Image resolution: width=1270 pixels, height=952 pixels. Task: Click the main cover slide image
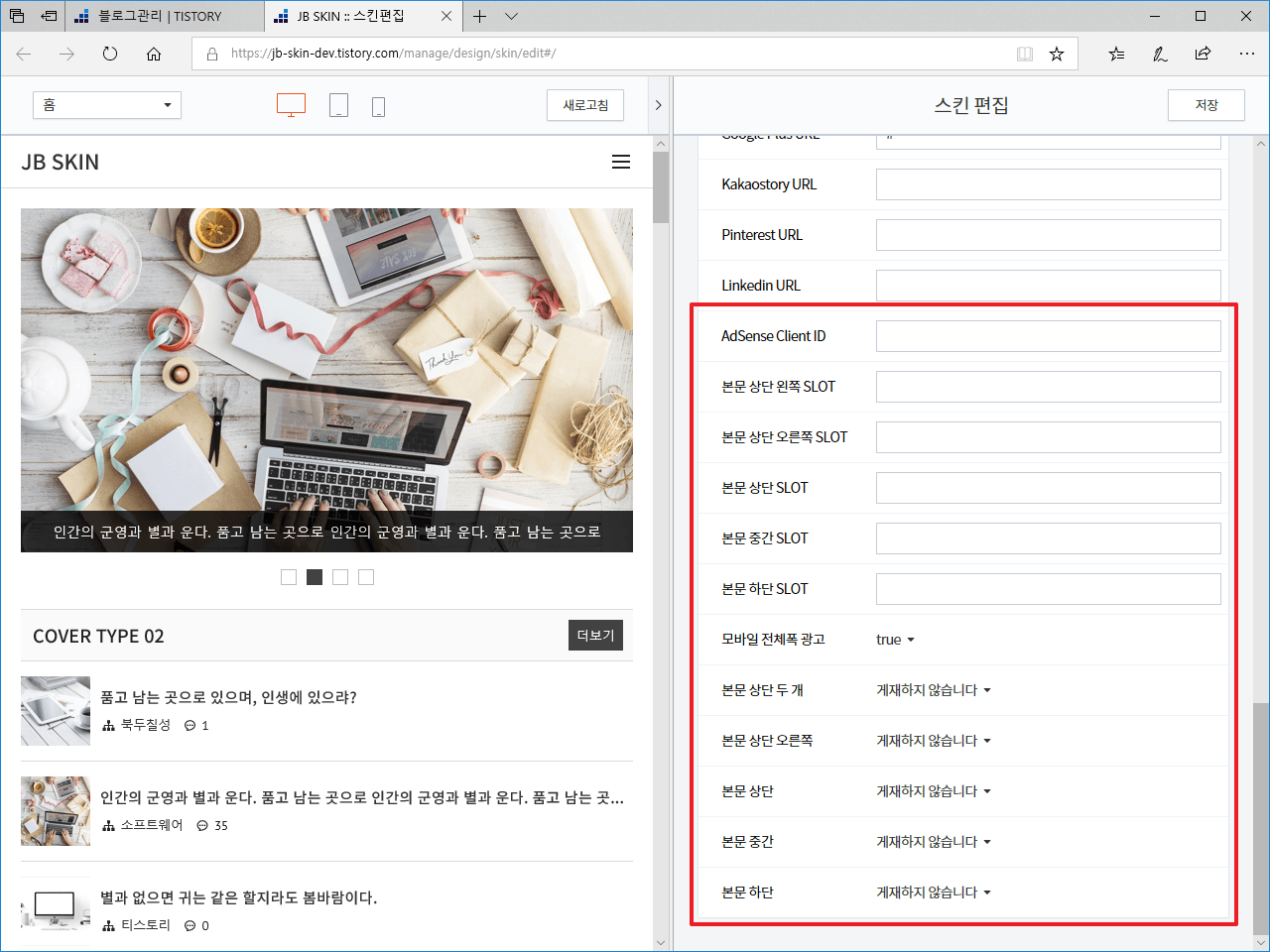tap(326, 380)
